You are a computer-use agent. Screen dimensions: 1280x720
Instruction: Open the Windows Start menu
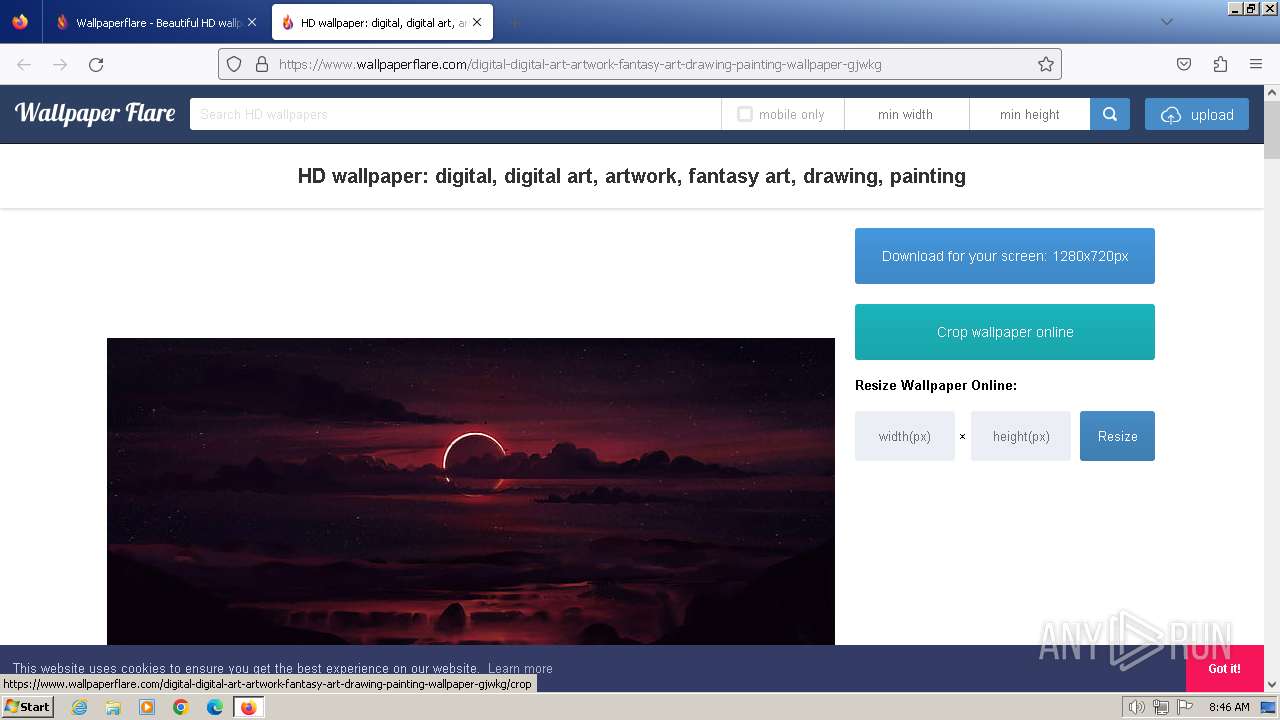pyautogui.click(x=27, y=706)
